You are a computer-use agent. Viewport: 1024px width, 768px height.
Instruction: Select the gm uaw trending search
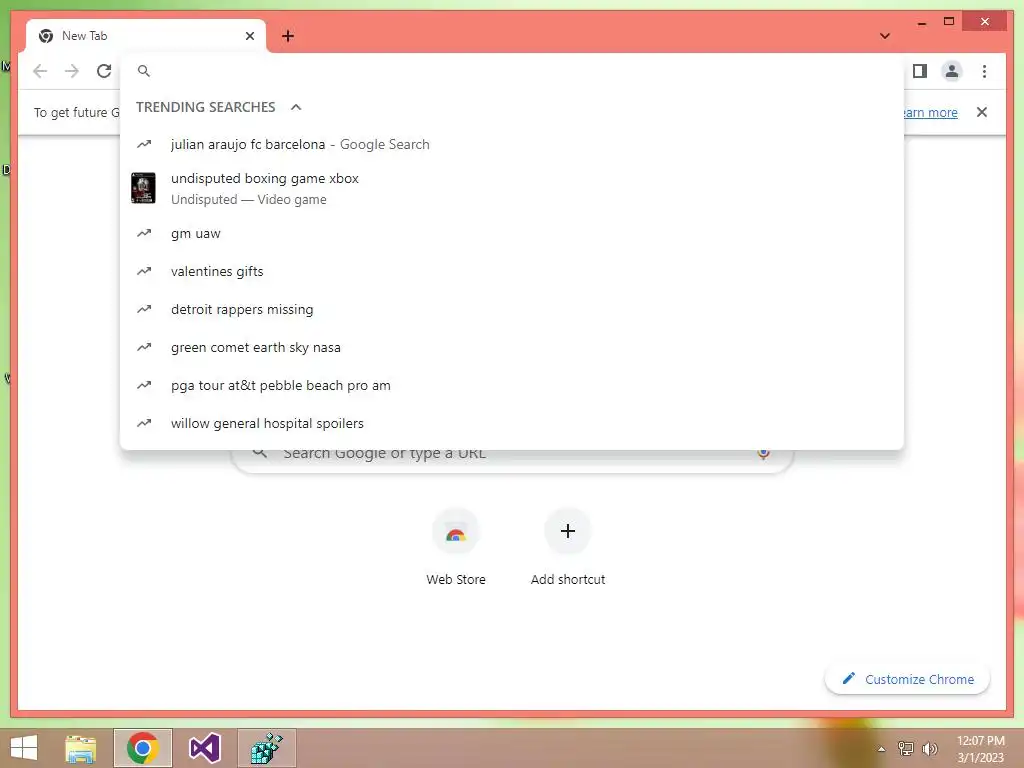click(512, 233)
